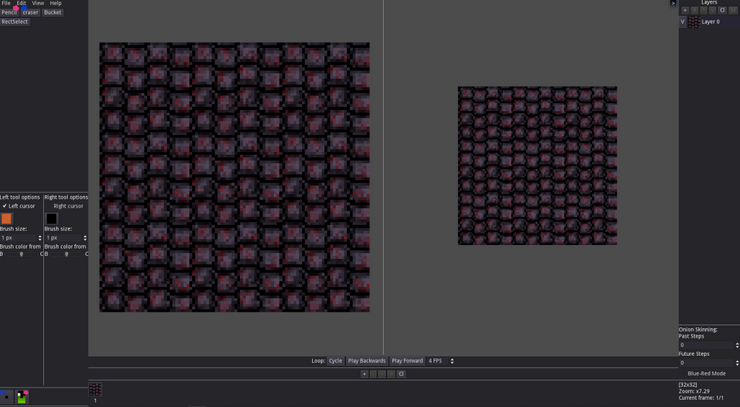
Task: Click the left tool brush color slider
Action: (21, 254)
